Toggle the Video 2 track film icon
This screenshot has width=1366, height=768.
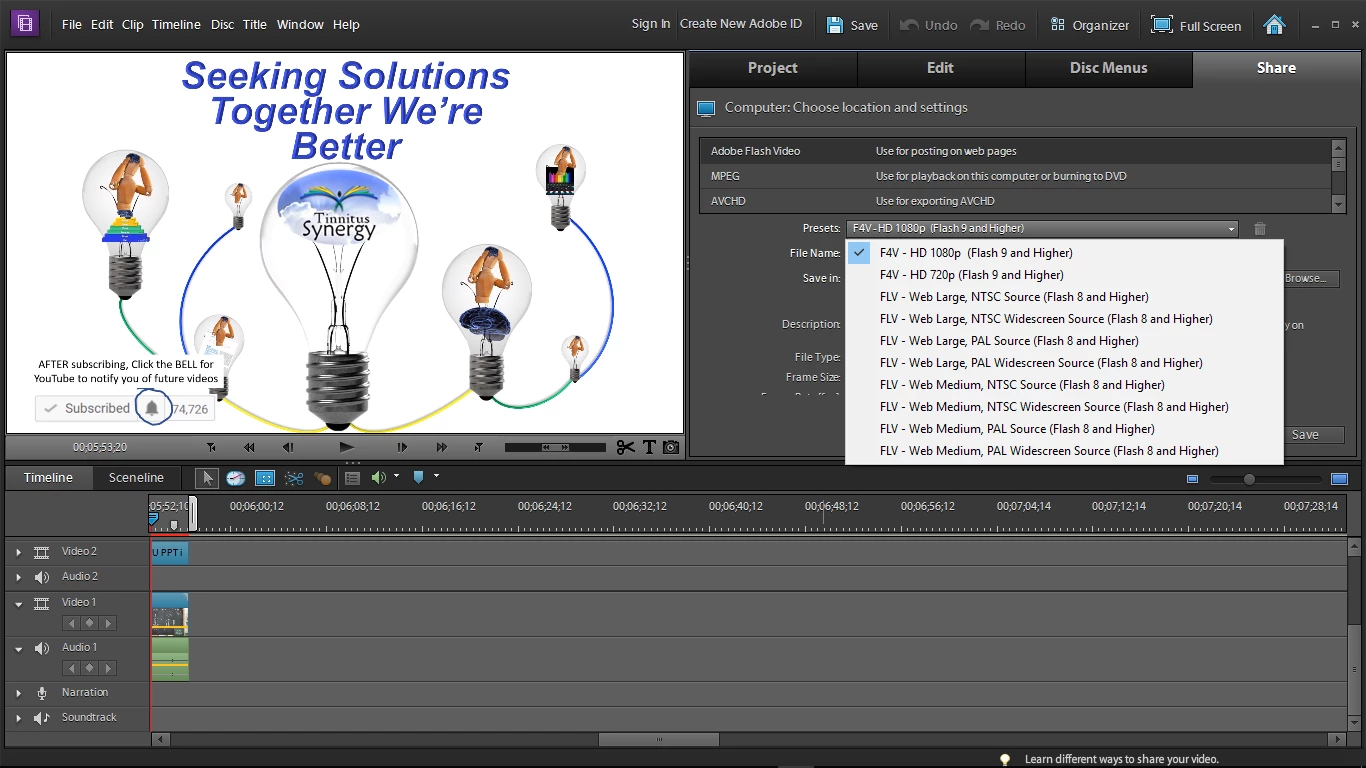(x=42, y=552)
